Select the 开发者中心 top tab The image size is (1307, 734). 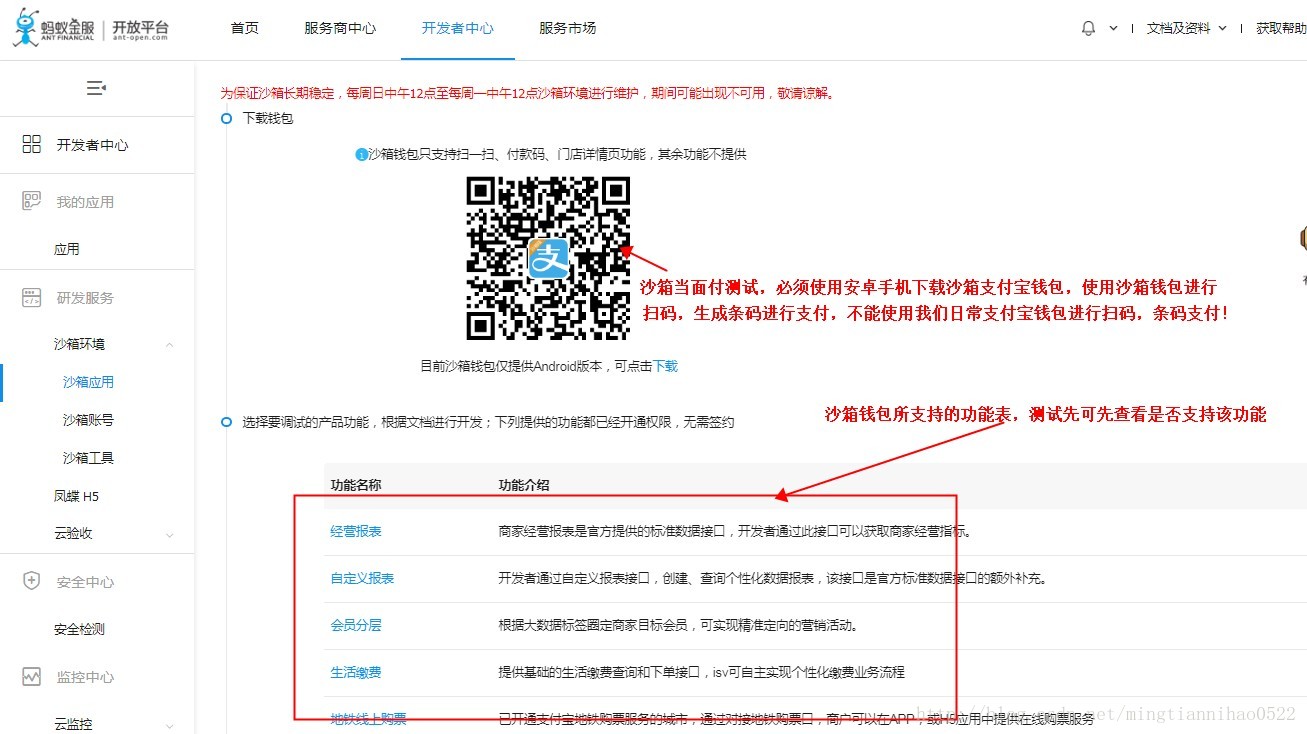[458, 28]
